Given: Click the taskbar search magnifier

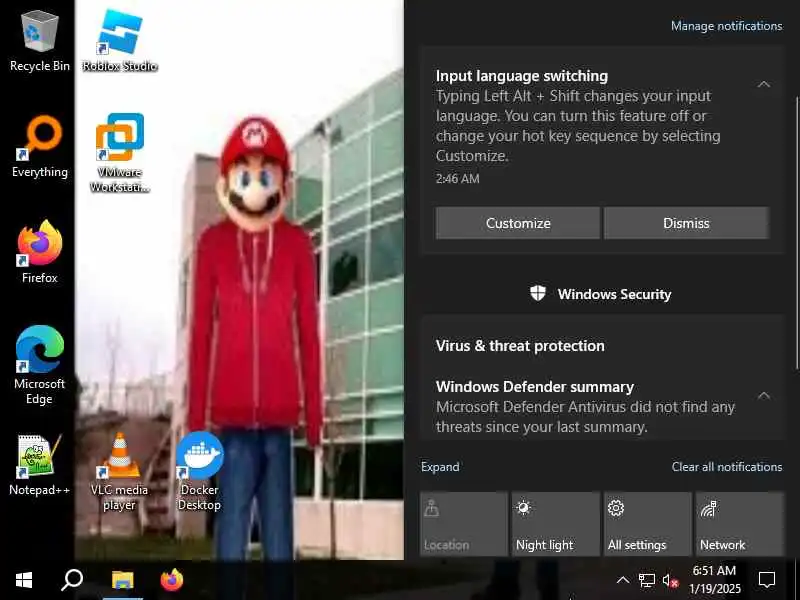Looking at the screenshot, I should click(72, 580).
